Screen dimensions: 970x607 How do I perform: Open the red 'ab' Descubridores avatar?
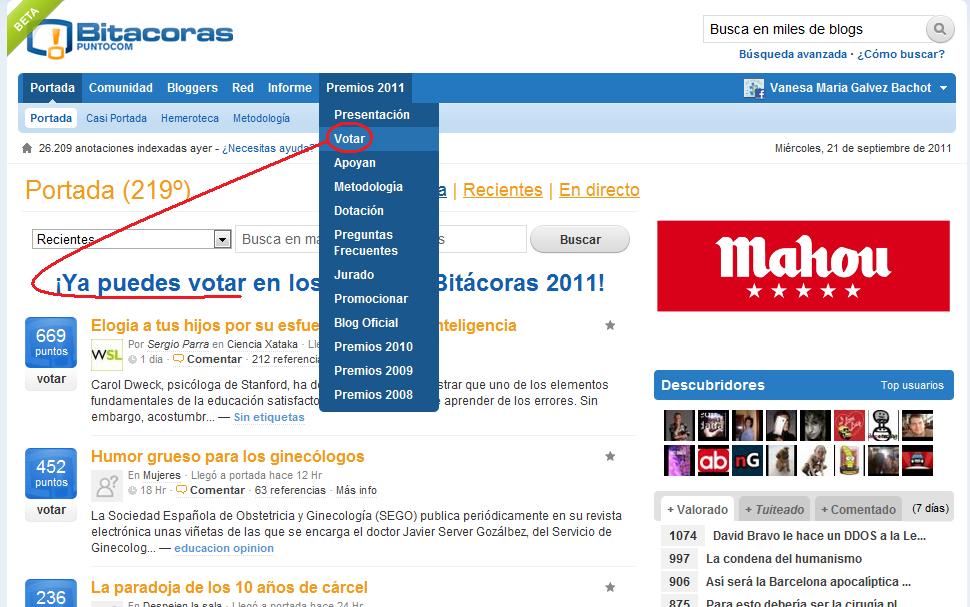(713, 461)
